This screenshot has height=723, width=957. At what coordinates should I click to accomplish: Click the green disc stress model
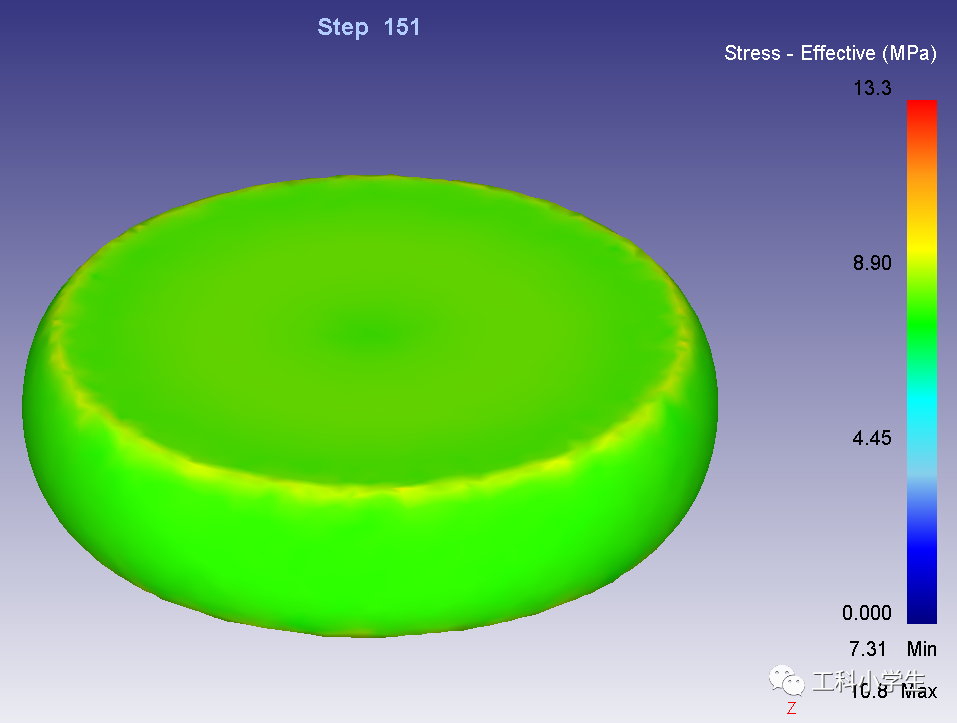[370, 406]
